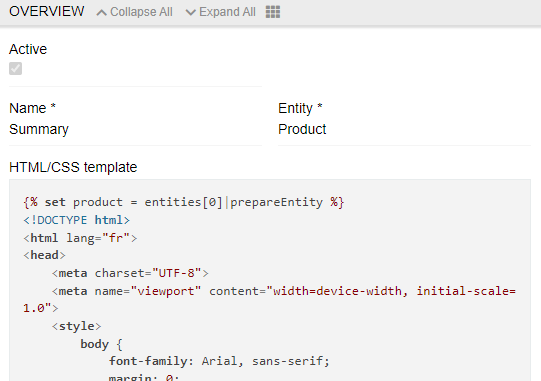
Task: Click the font-family Arial line
Action: 219,361
